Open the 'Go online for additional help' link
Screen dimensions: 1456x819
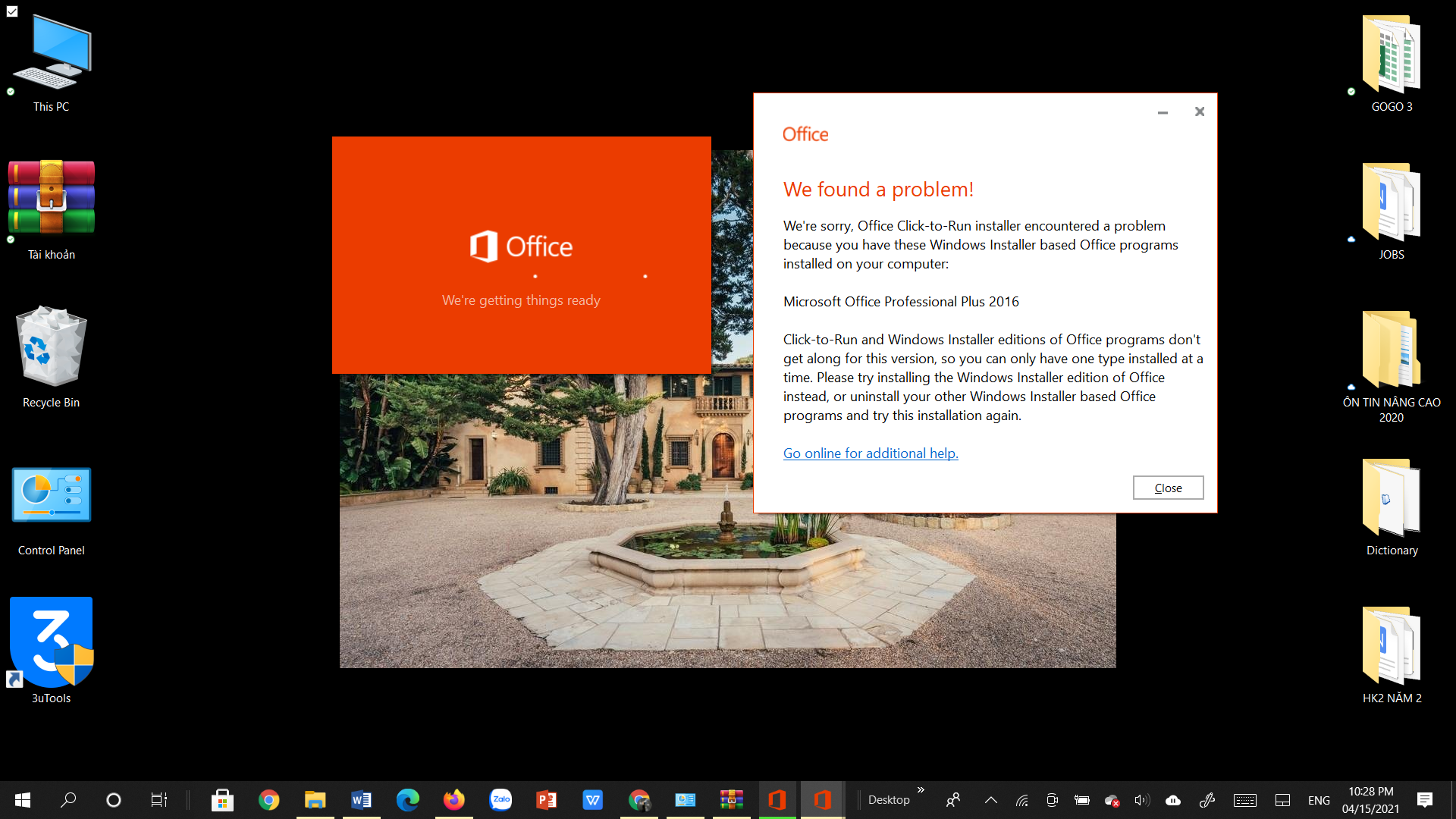(x=871, y=453)
